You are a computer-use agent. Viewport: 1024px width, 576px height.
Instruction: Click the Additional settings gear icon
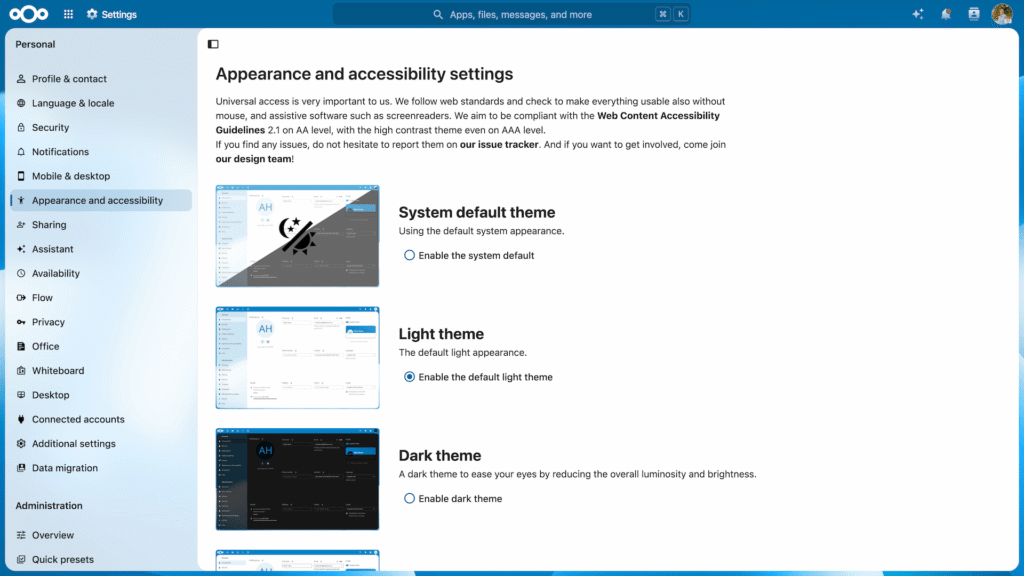coord(21,443)
